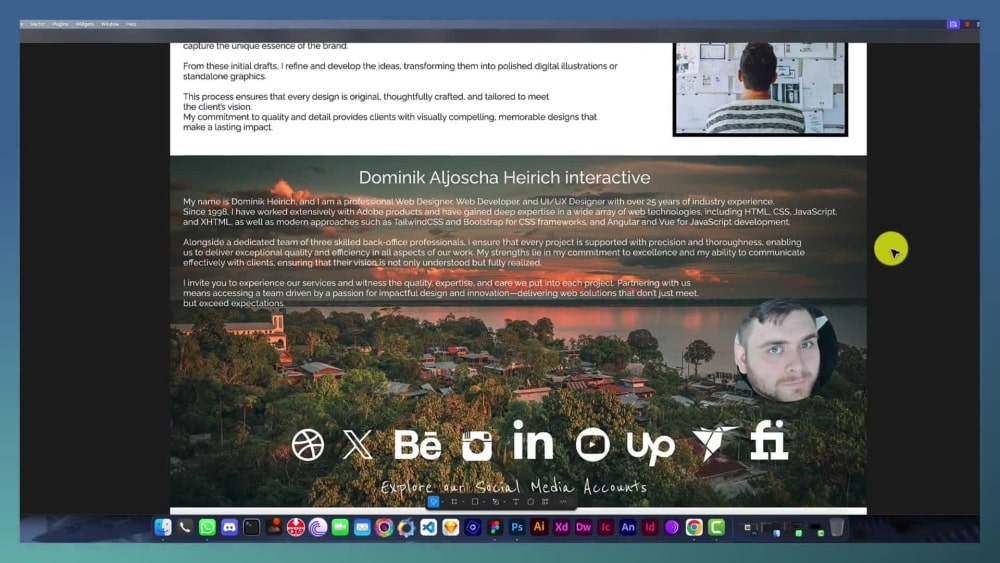
Task: Open Adobe XD from the dock
Action: click(561, 527)
